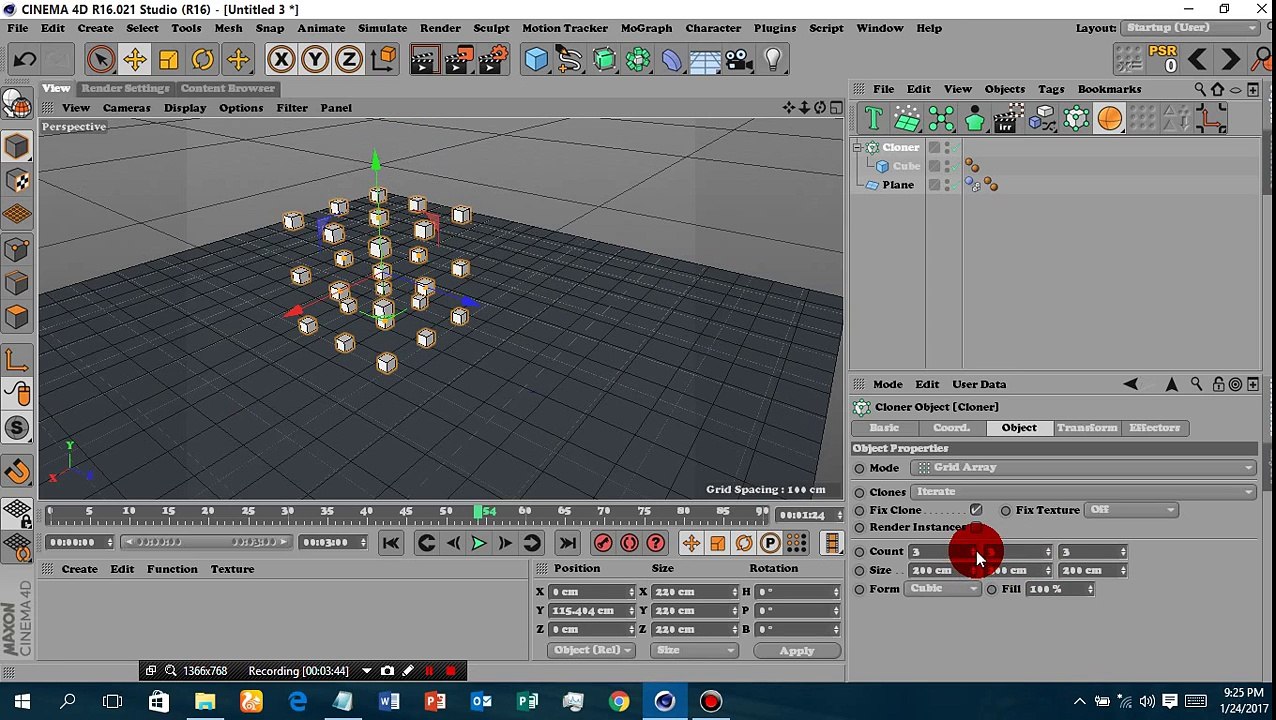Toggle the Fix Clone checkbox
The height and width of the screenshot is (720, 1276).
pos(976,510)
